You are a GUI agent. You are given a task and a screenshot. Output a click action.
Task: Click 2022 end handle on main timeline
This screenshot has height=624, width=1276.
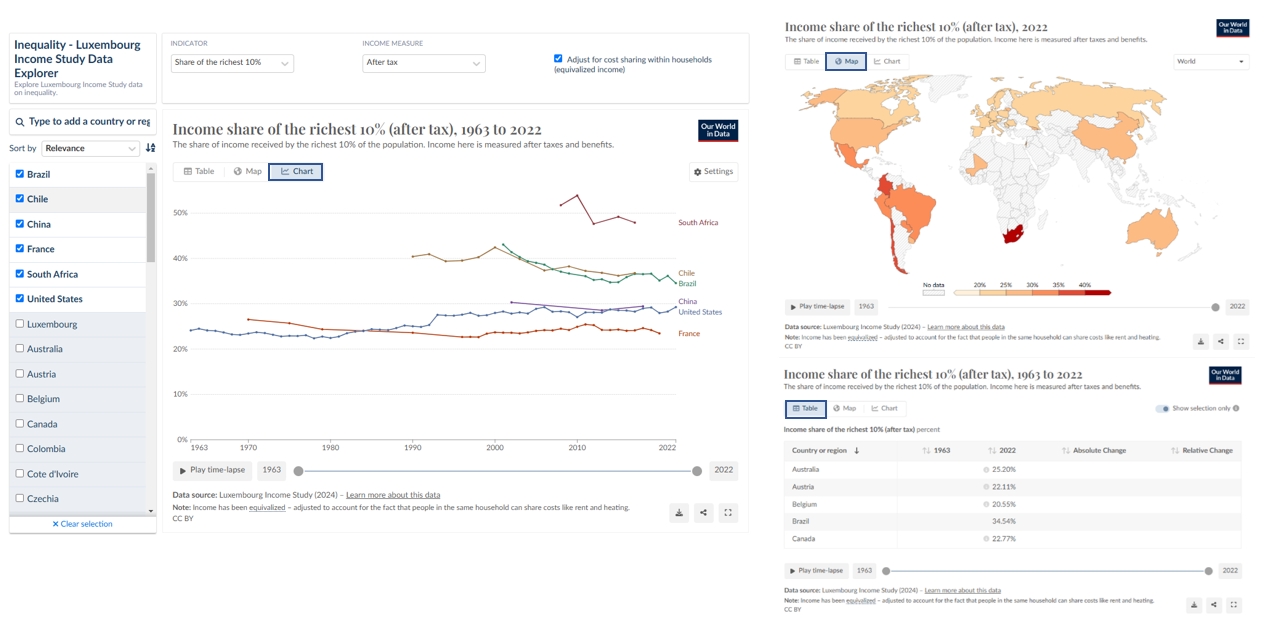point(697,471)
